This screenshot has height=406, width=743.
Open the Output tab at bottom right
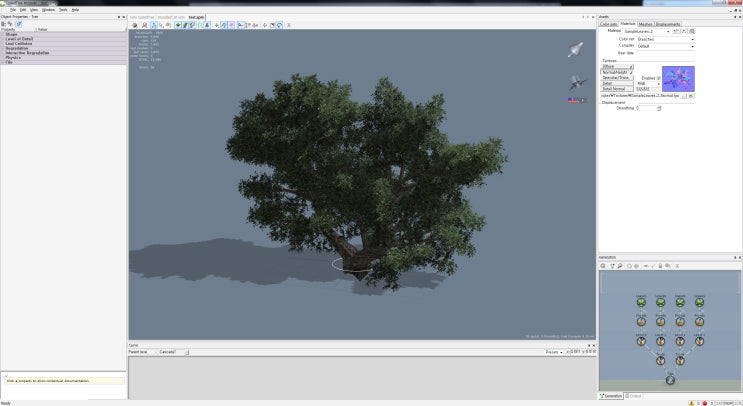[x=634, y=396]
